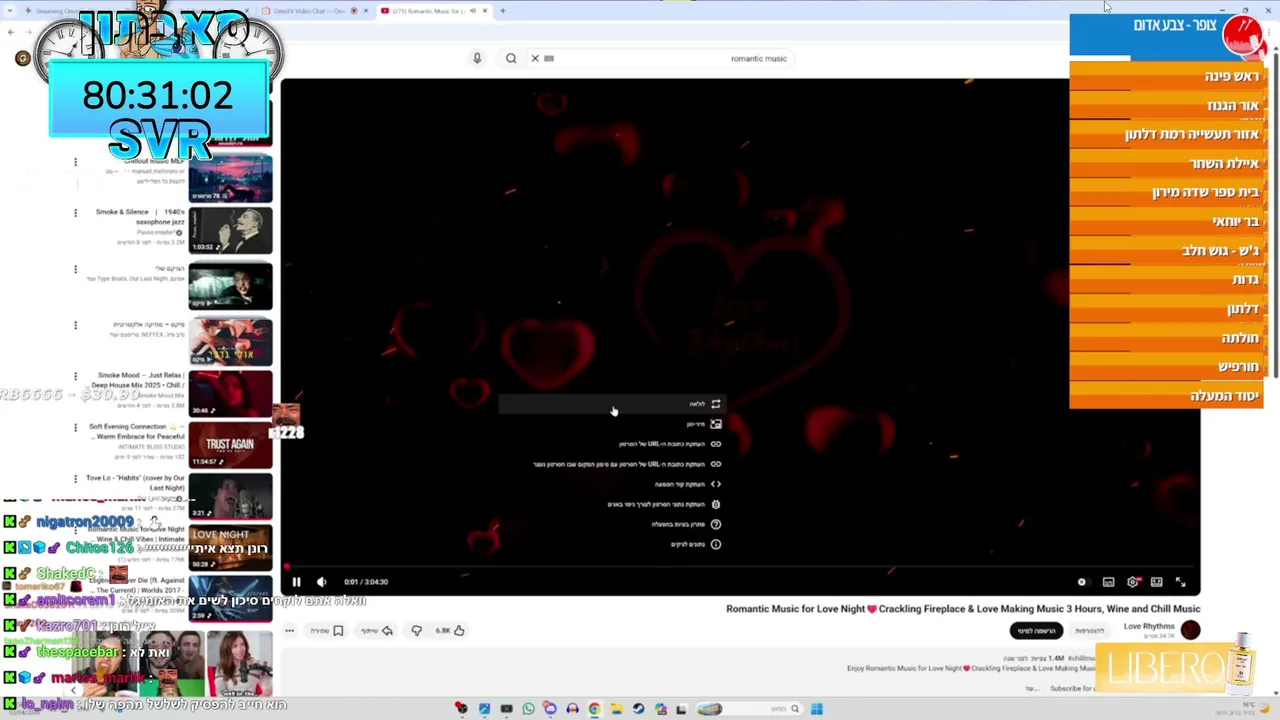
Task: Choose Copy video URL at current time
Action: coord(610,464)
